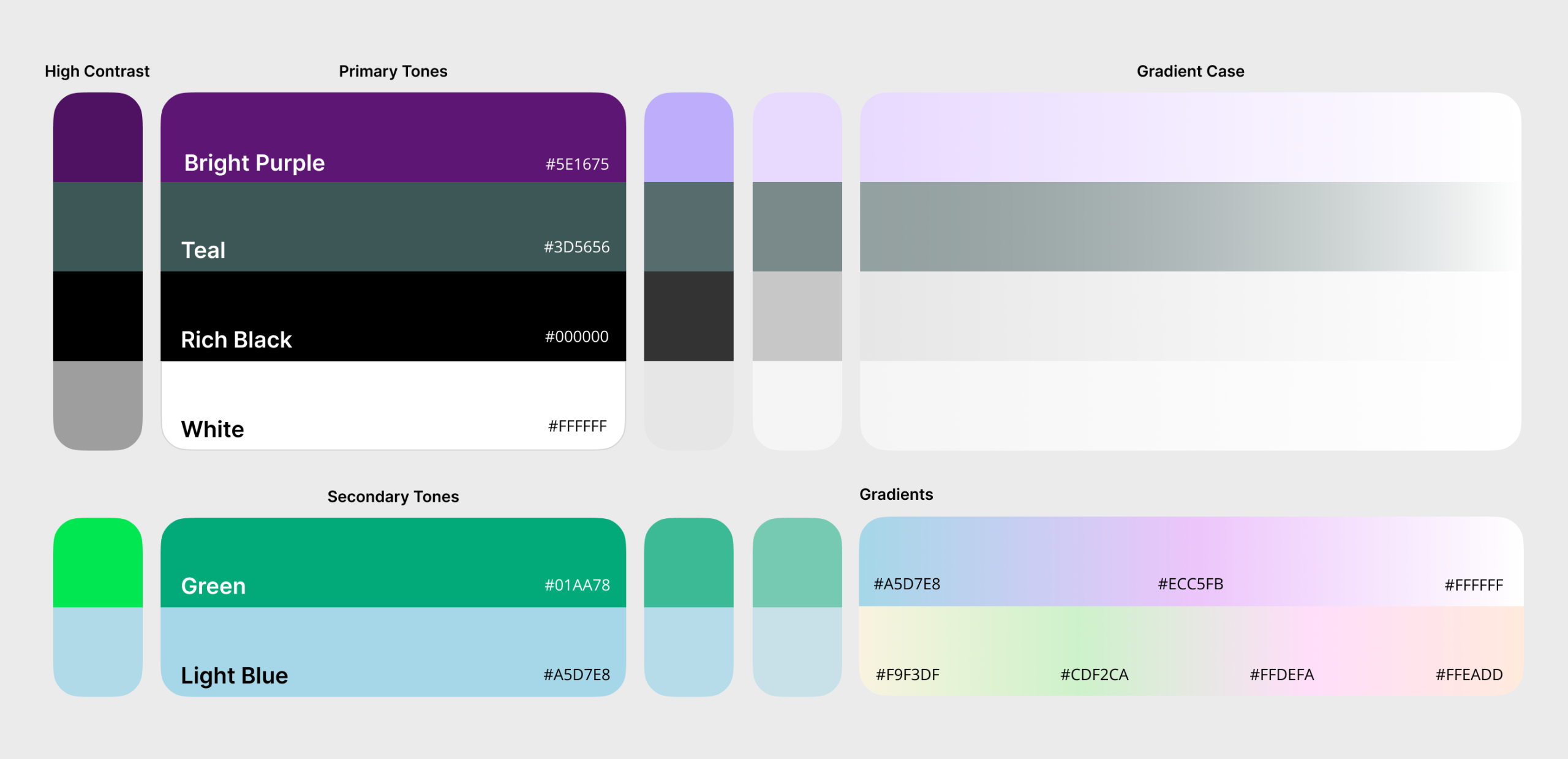Click the #01AA78 hex code label
The image size is (1568, 759).
(577, 585)
